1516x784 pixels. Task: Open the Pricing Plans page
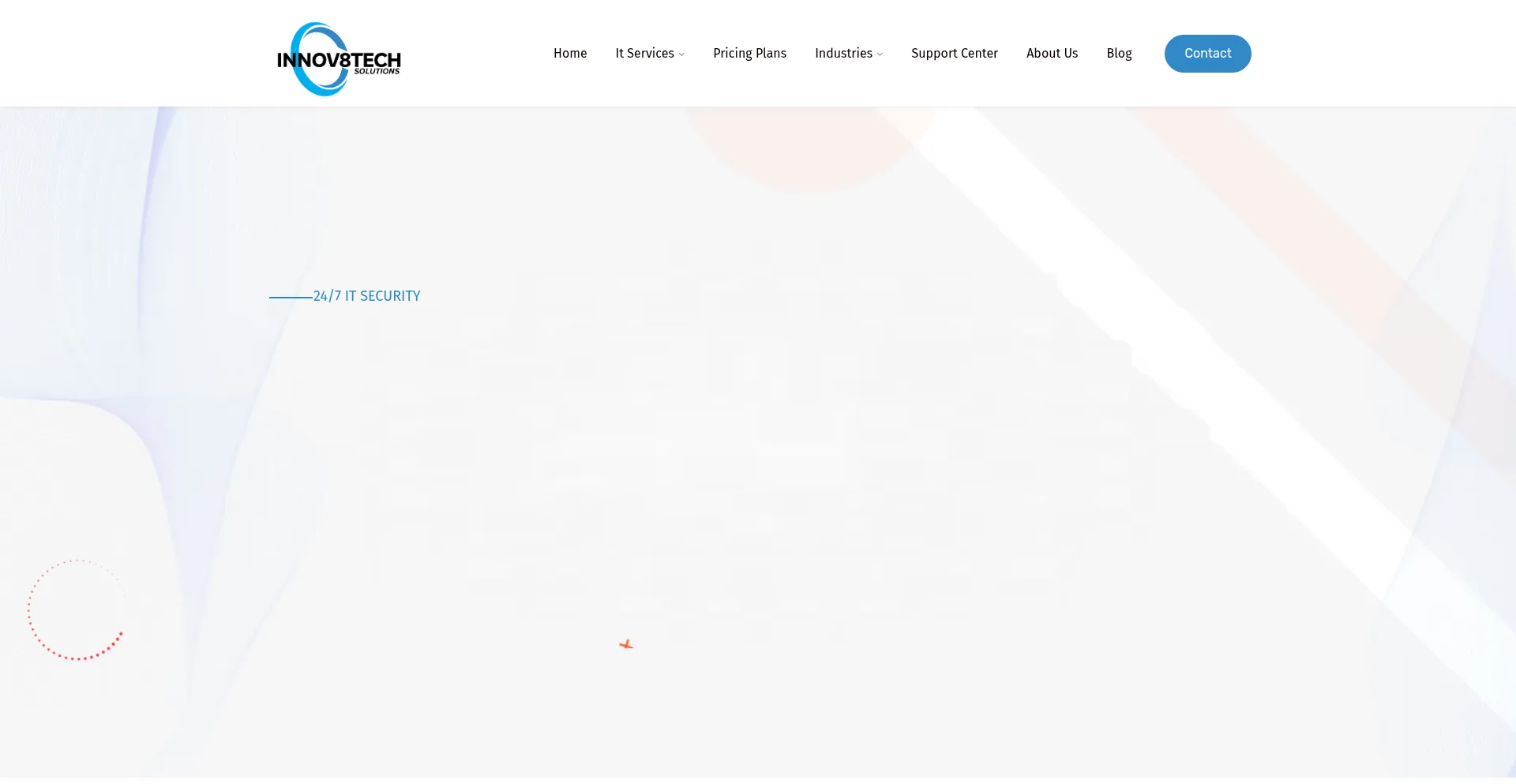click(749, 53)
